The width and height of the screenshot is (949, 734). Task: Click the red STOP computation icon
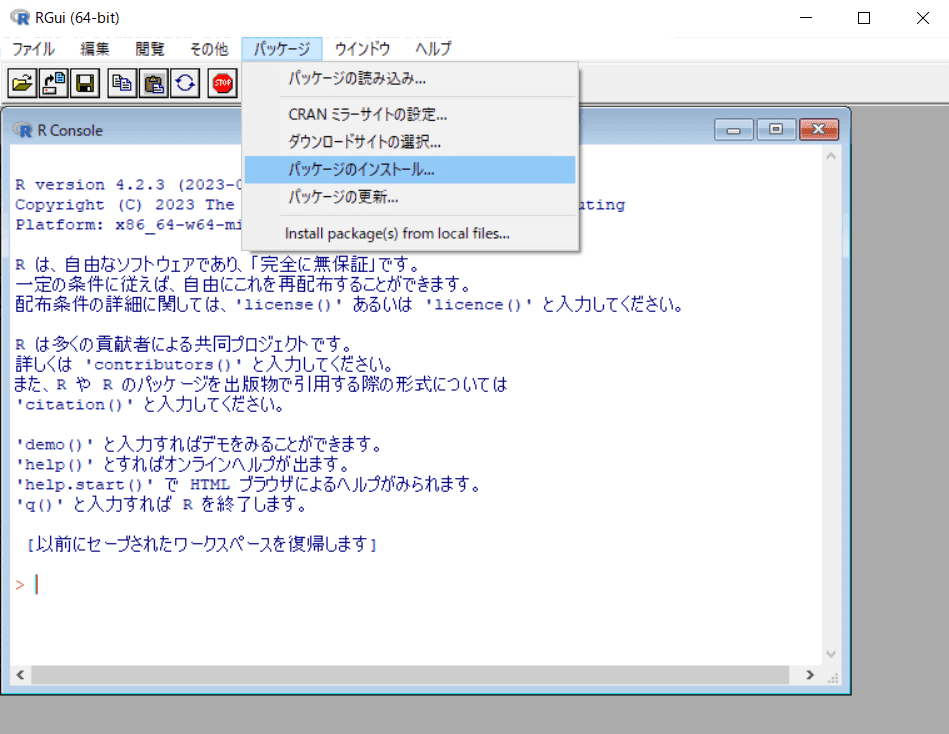pyautogui.click(x=223, y=84)
